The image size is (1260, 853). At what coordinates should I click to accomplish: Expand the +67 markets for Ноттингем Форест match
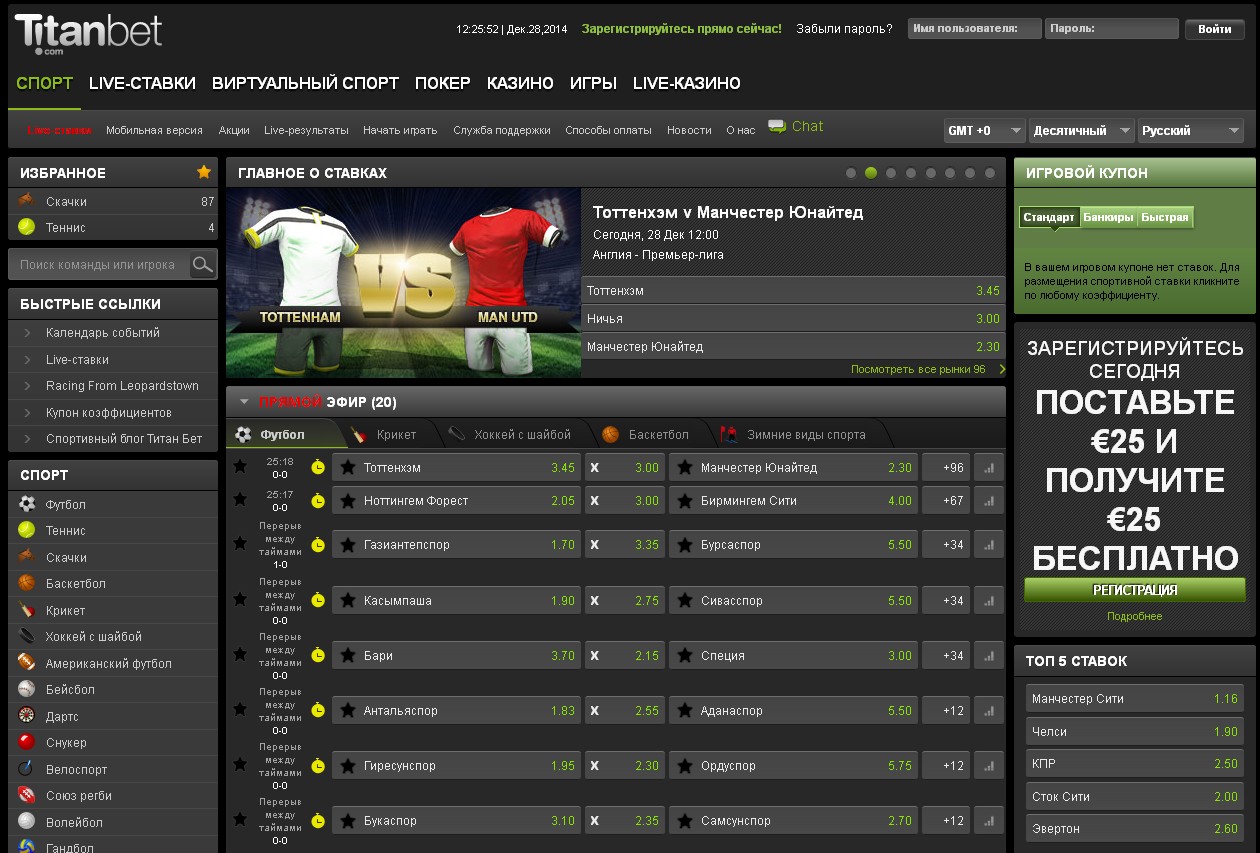[x=946, y=500]
